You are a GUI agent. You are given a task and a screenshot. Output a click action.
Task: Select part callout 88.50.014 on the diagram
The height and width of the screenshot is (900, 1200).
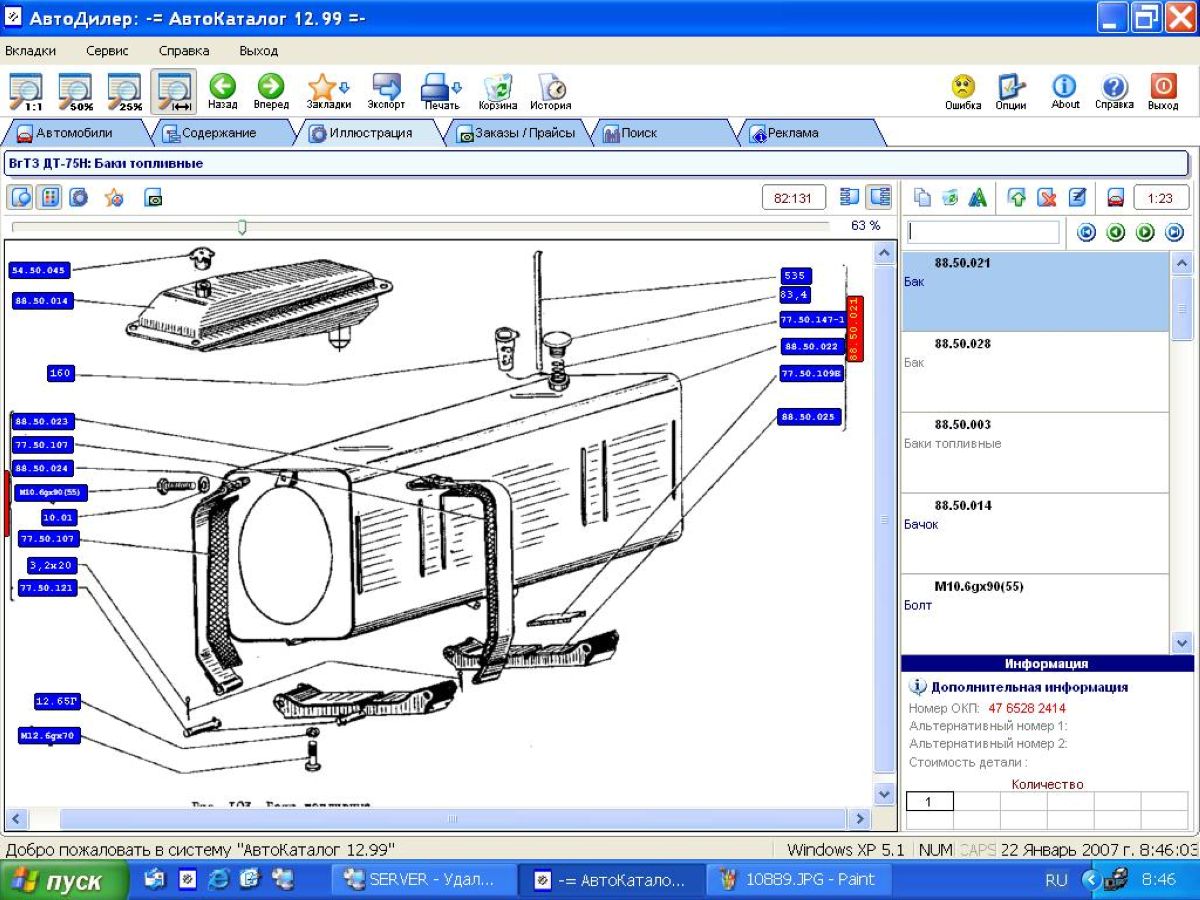pyautogui.click(x=43, y=300)
